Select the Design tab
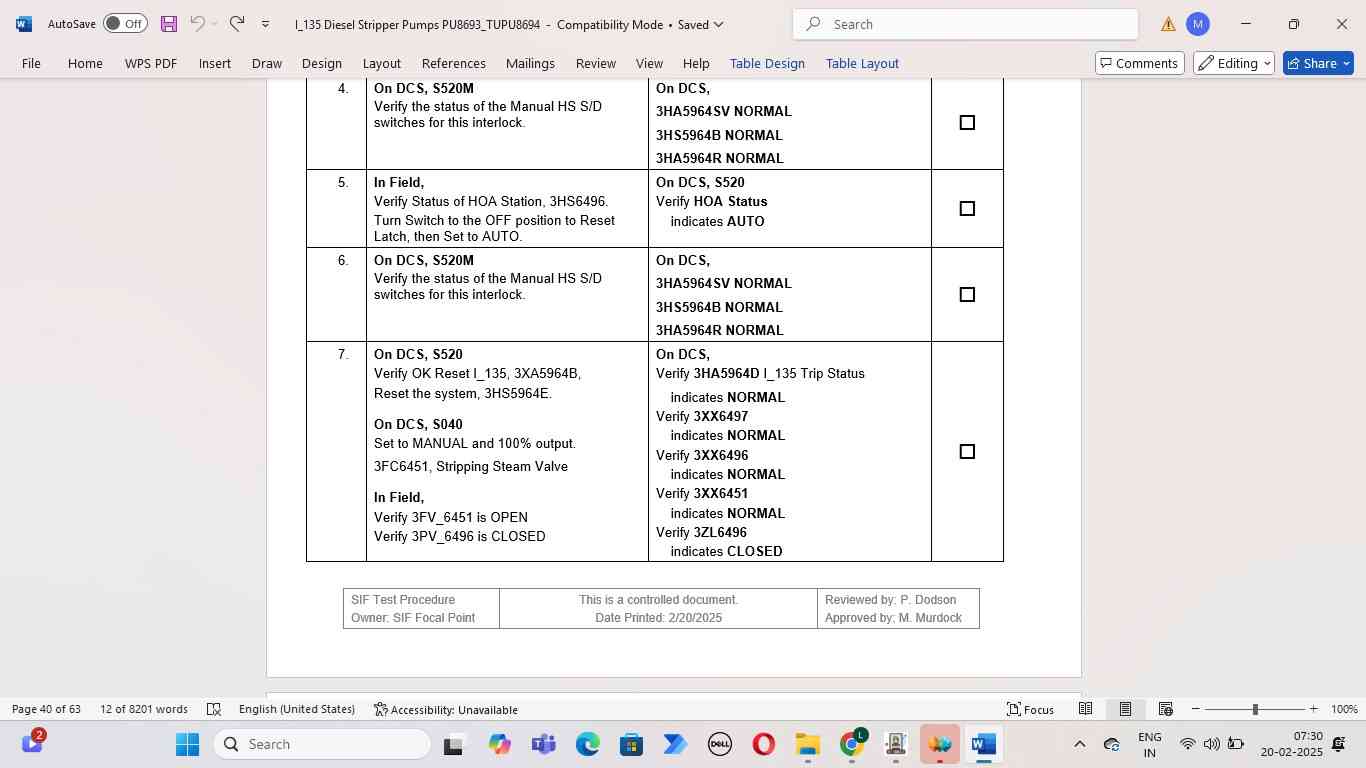 coord(322,63)
